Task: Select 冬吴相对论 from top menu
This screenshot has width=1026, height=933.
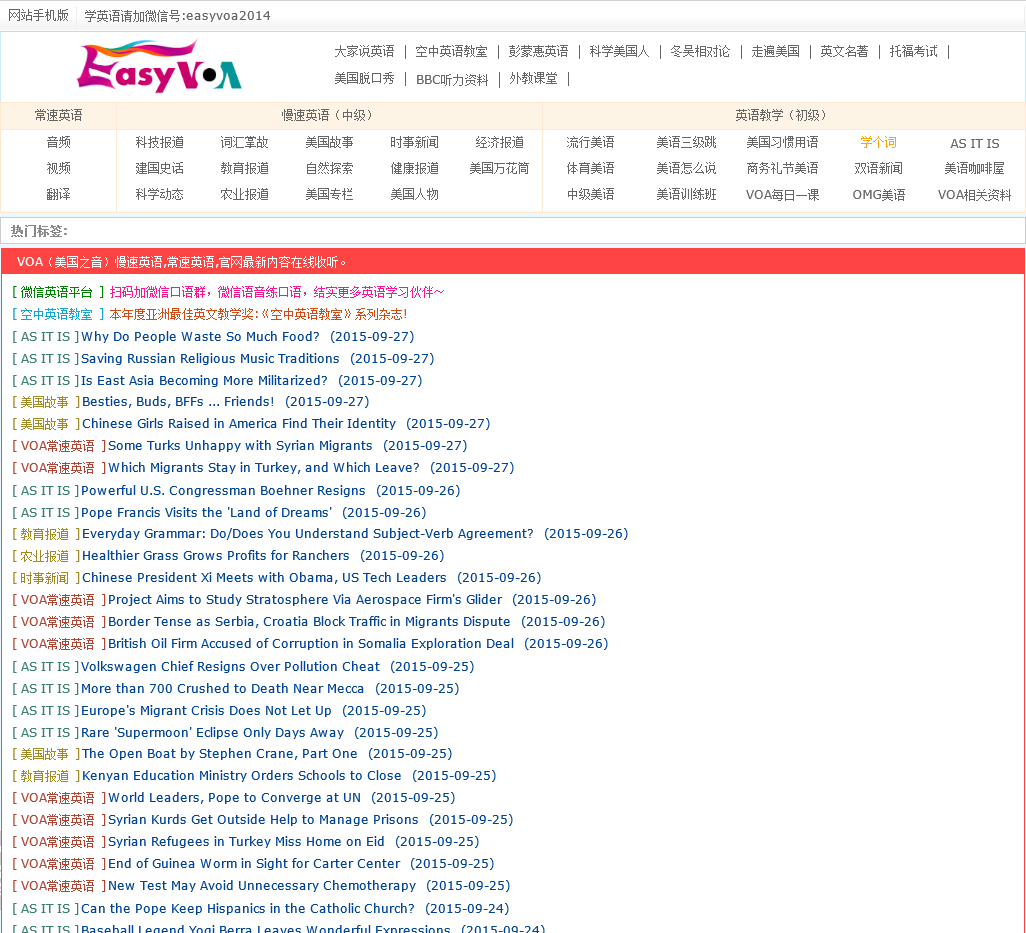Action: click(700, 52)
